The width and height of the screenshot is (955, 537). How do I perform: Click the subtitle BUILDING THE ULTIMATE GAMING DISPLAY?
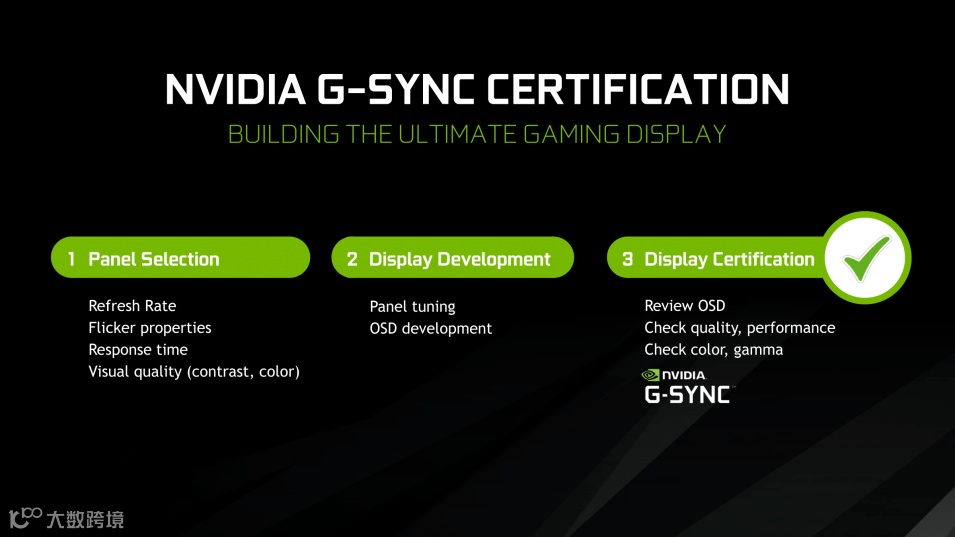tap(478, 135)
